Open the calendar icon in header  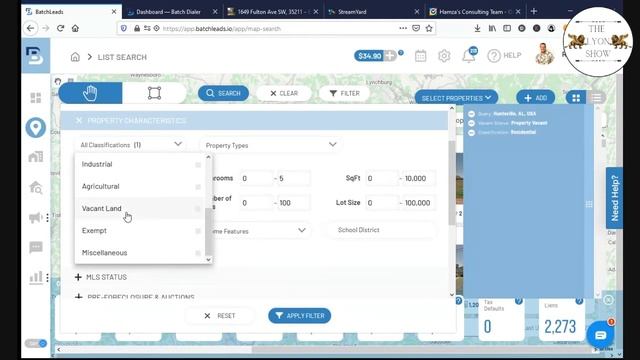[420, 56]
